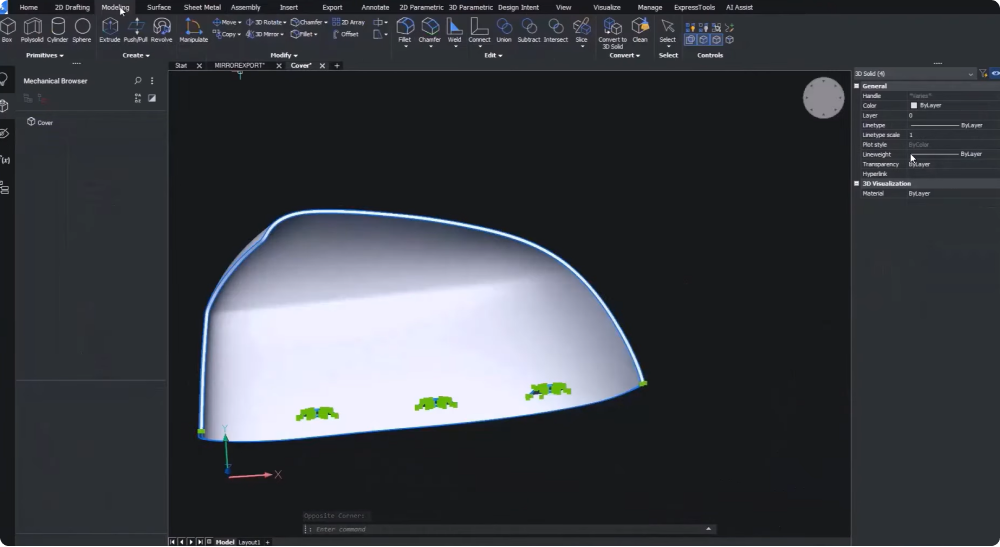Expand the Create group dropdown
1000x547 pixels.
pos(136,55)
